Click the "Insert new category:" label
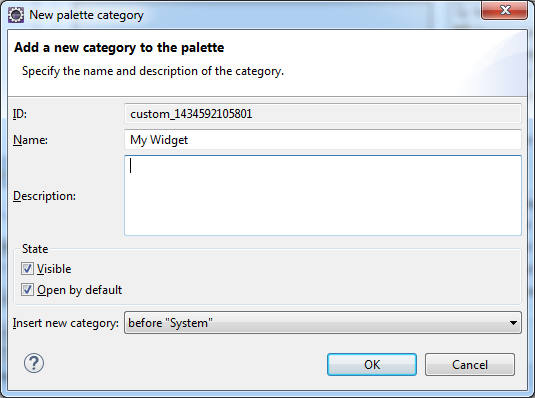The image size is (535, 398). 66,323
